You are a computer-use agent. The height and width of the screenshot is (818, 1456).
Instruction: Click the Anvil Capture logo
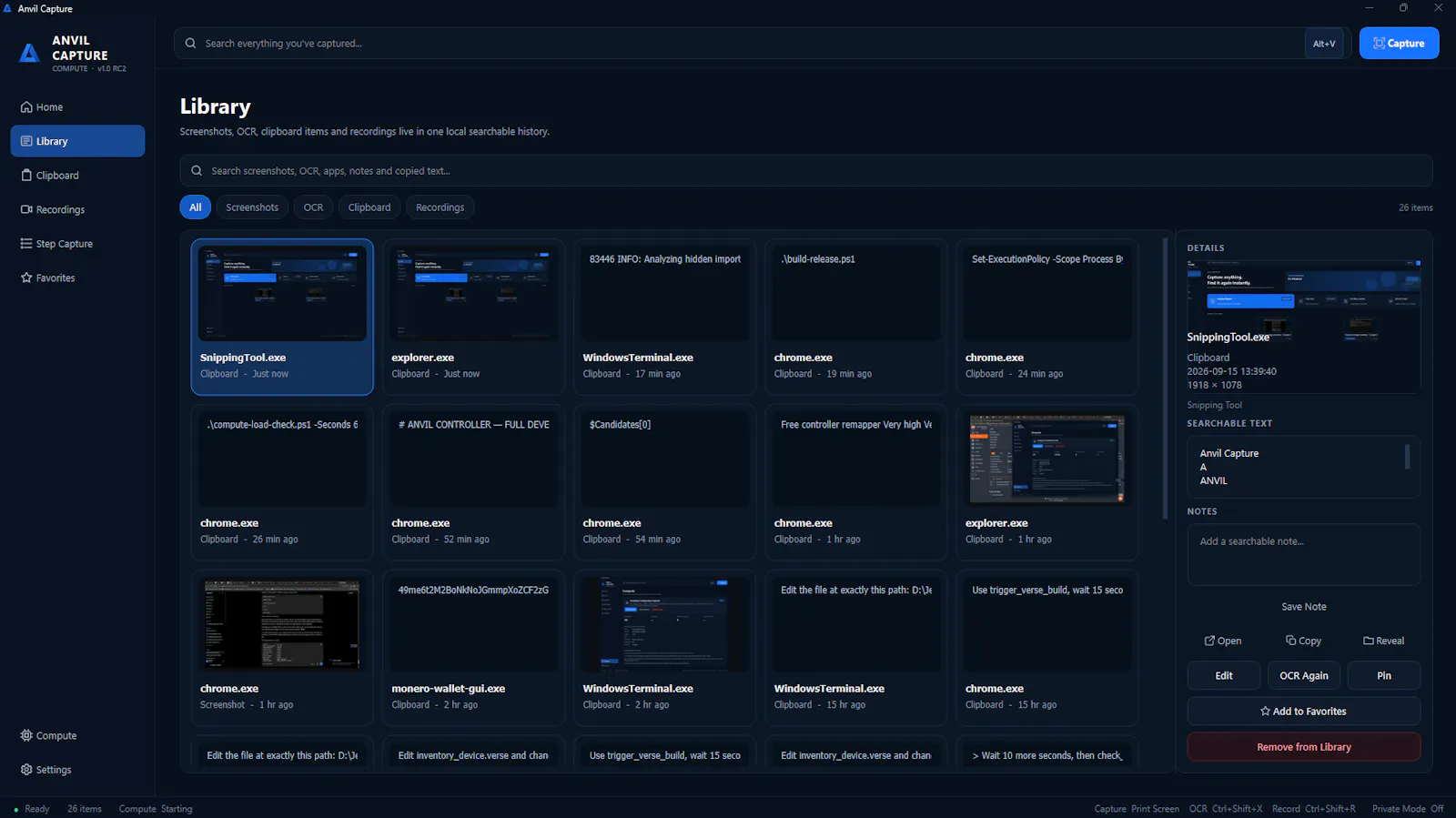point(30,54)
